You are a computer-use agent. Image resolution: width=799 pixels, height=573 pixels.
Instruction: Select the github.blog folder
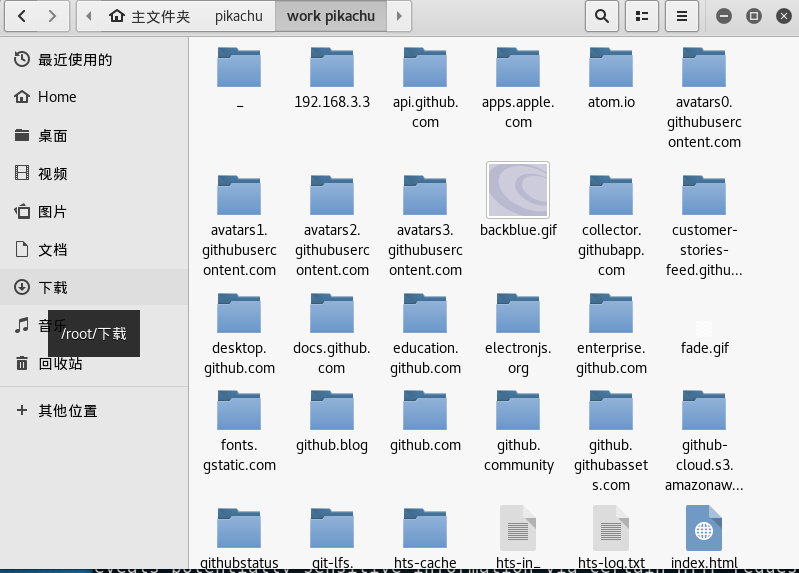(332, 422)
